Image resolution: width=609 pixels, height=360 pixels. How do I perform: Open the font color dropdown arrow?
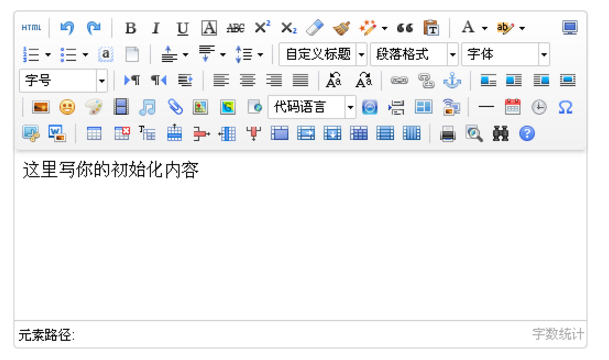(x=484, y=28)
